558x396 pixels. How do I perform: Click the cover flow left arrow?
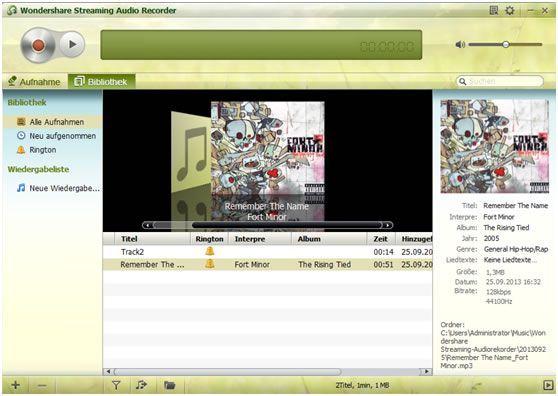(x=147, y=225)
